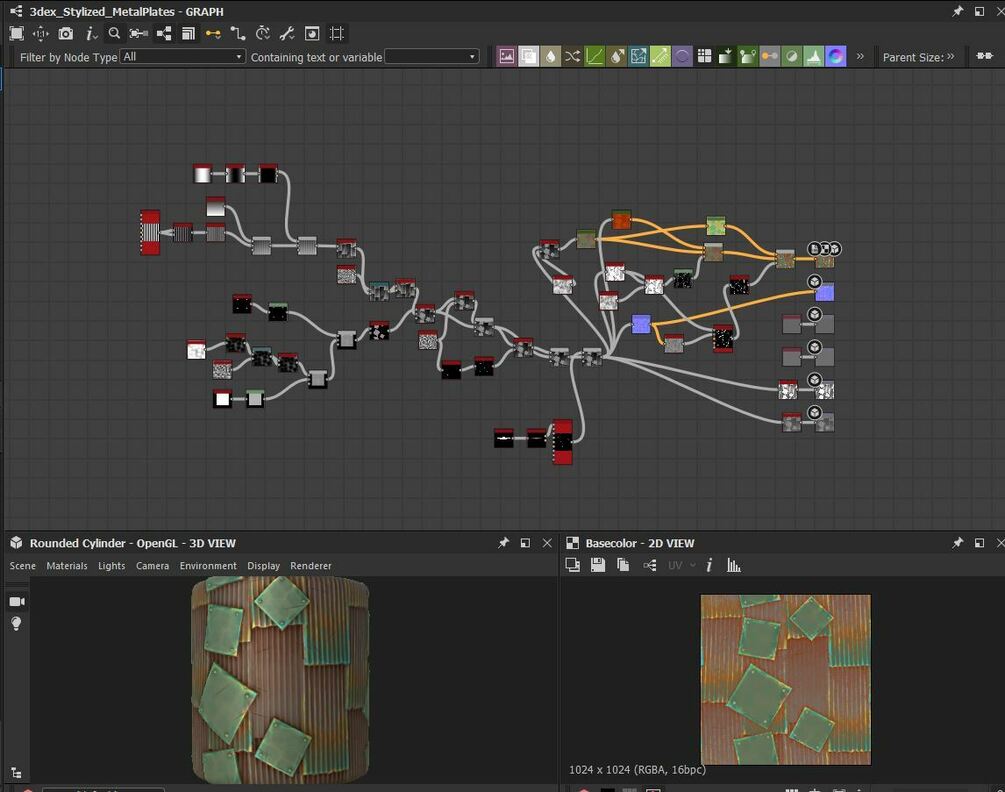Open the Filter by Node Type dropdown
The image size is (1005, 792).
[182, 57]
